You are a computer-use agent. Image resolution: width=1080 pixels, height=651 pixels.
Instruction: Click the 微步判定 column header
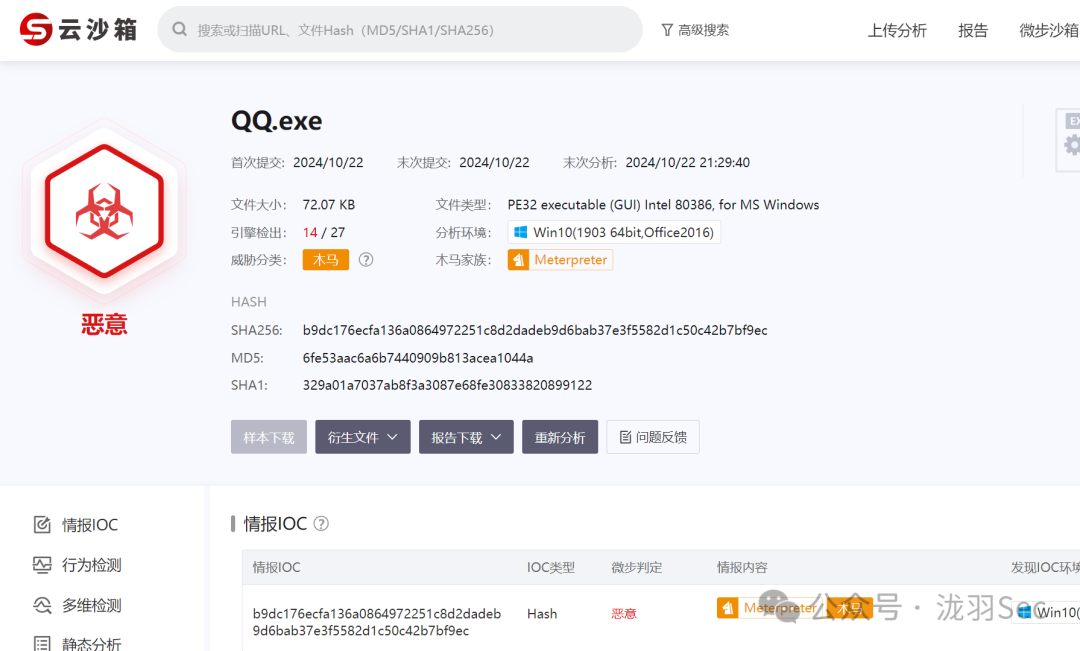pos(636,567)
